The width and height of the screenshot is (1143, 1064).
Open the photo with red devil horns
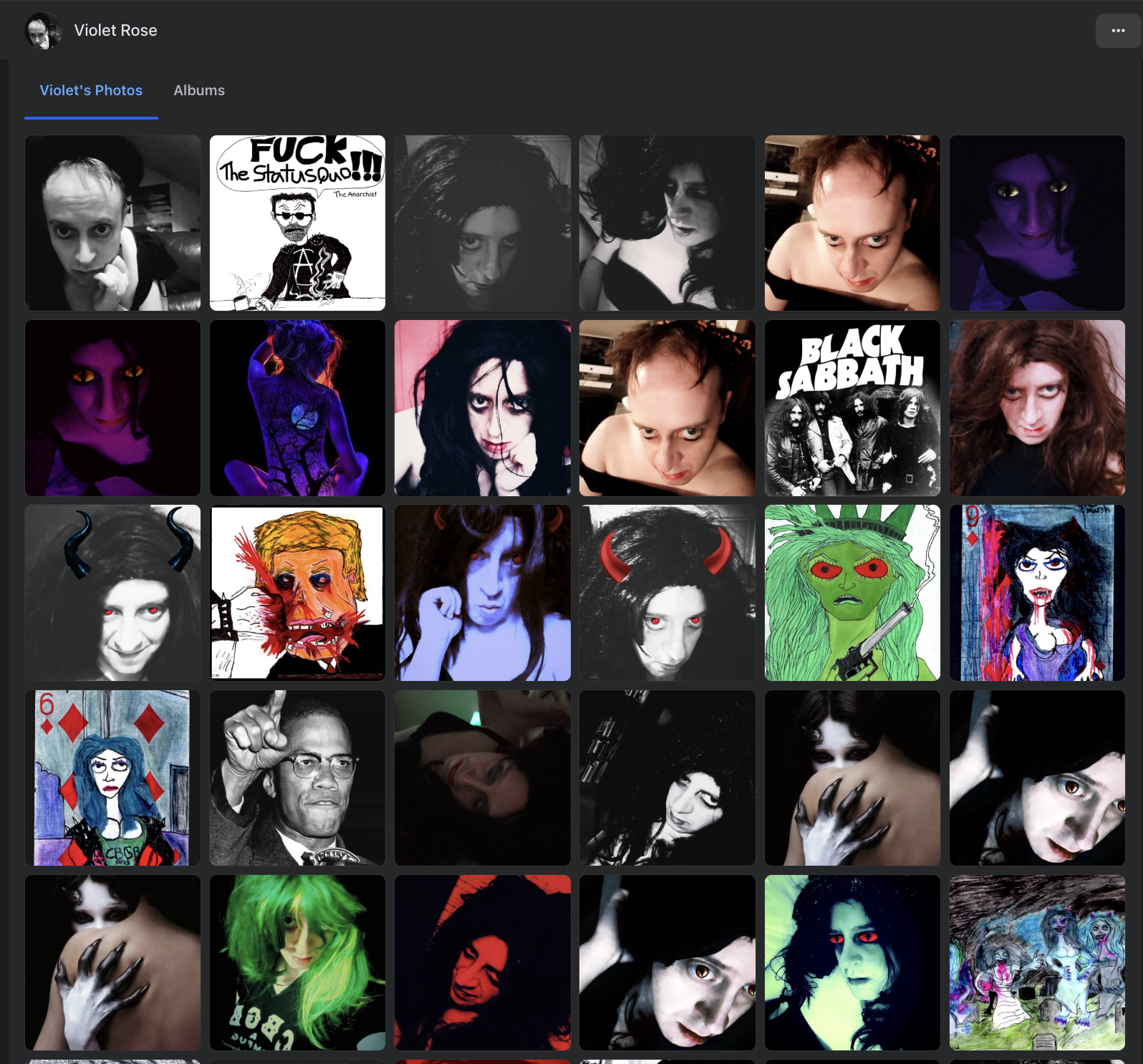(x=667, y=593)
